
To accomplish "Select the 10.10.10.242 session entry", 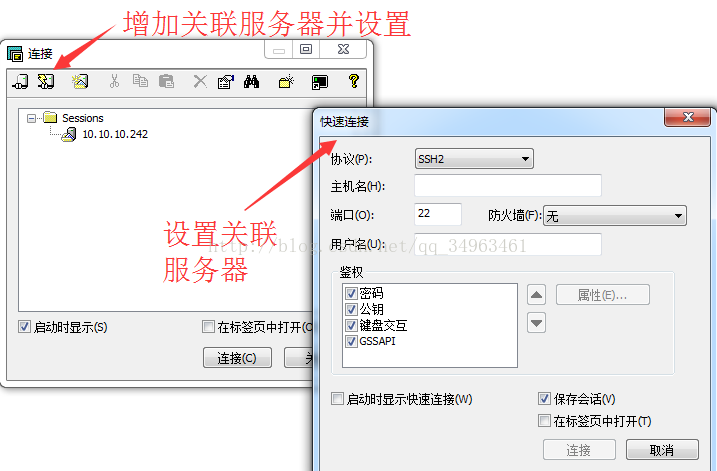I will 115,134.
